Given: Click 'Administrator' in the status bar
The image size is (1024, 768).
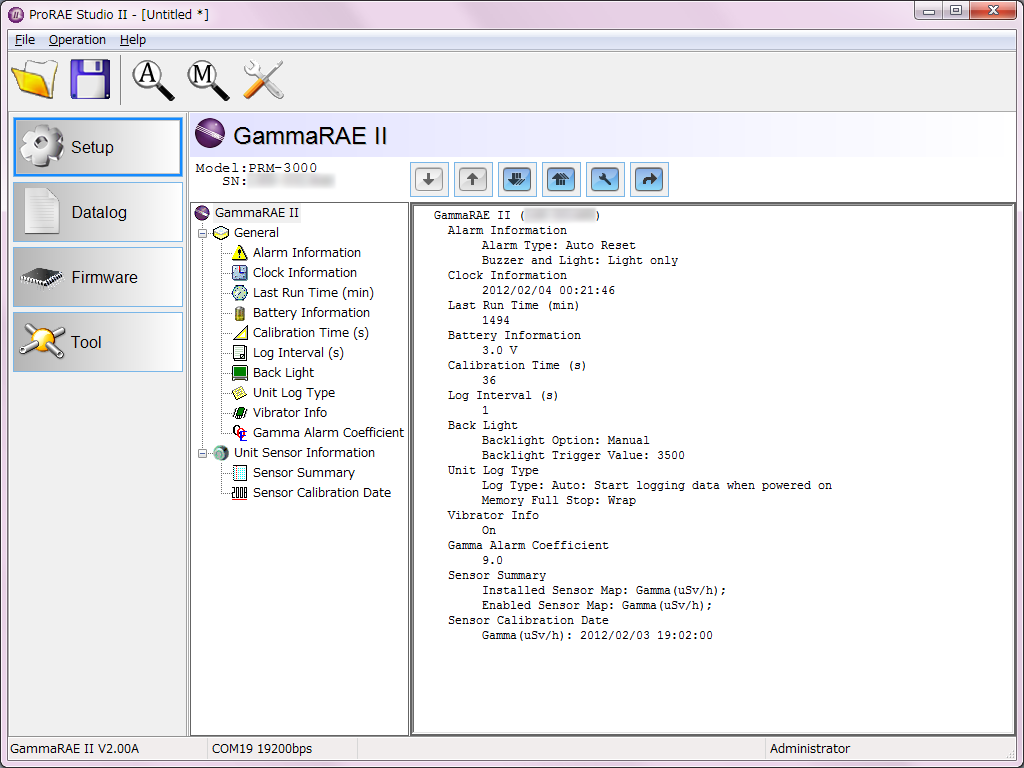Looking at the screenshot, I should pyautogui.click(x=810, y=749).
